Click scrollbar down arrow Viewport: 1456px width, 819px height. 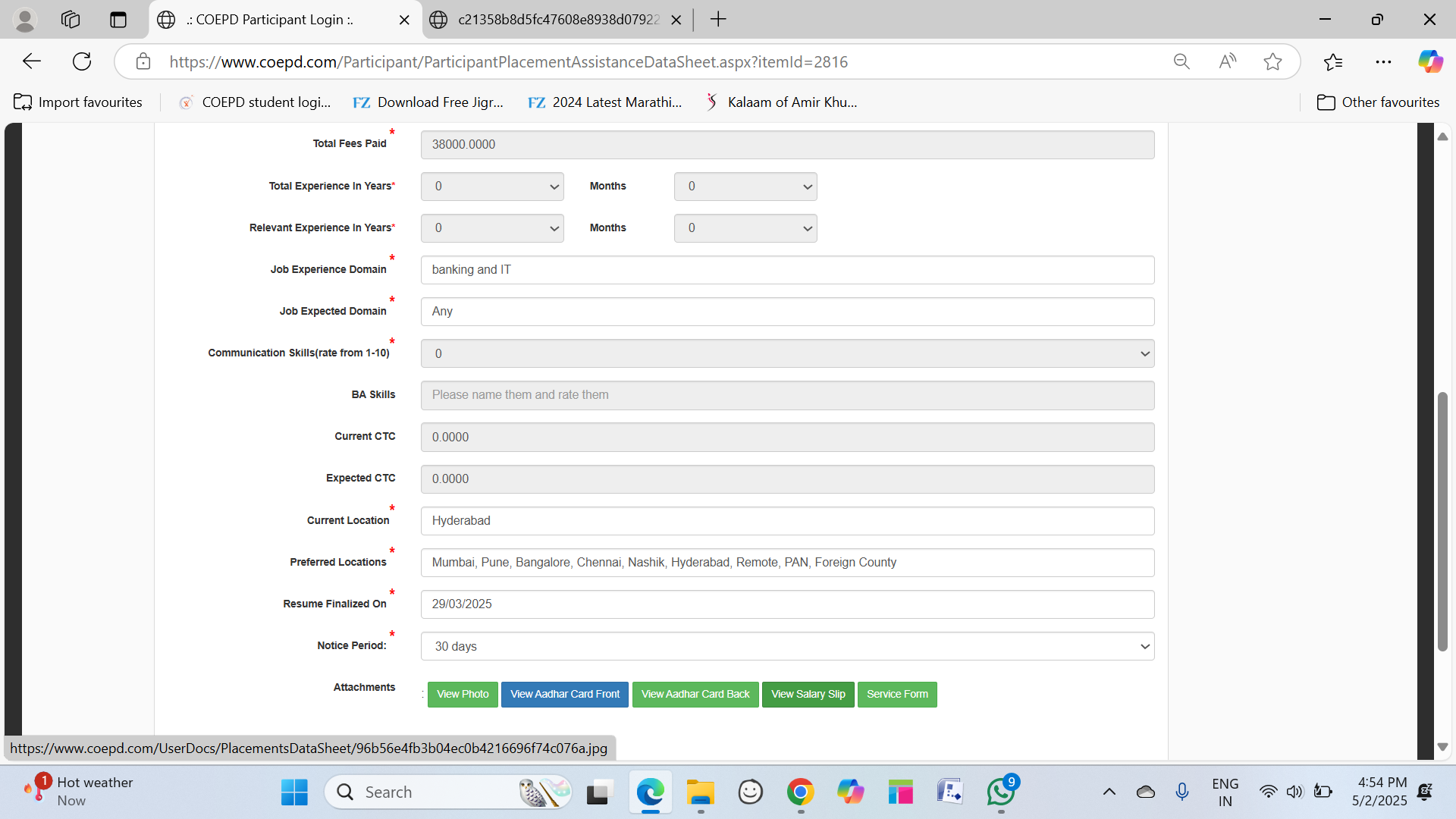point(1442,747)
